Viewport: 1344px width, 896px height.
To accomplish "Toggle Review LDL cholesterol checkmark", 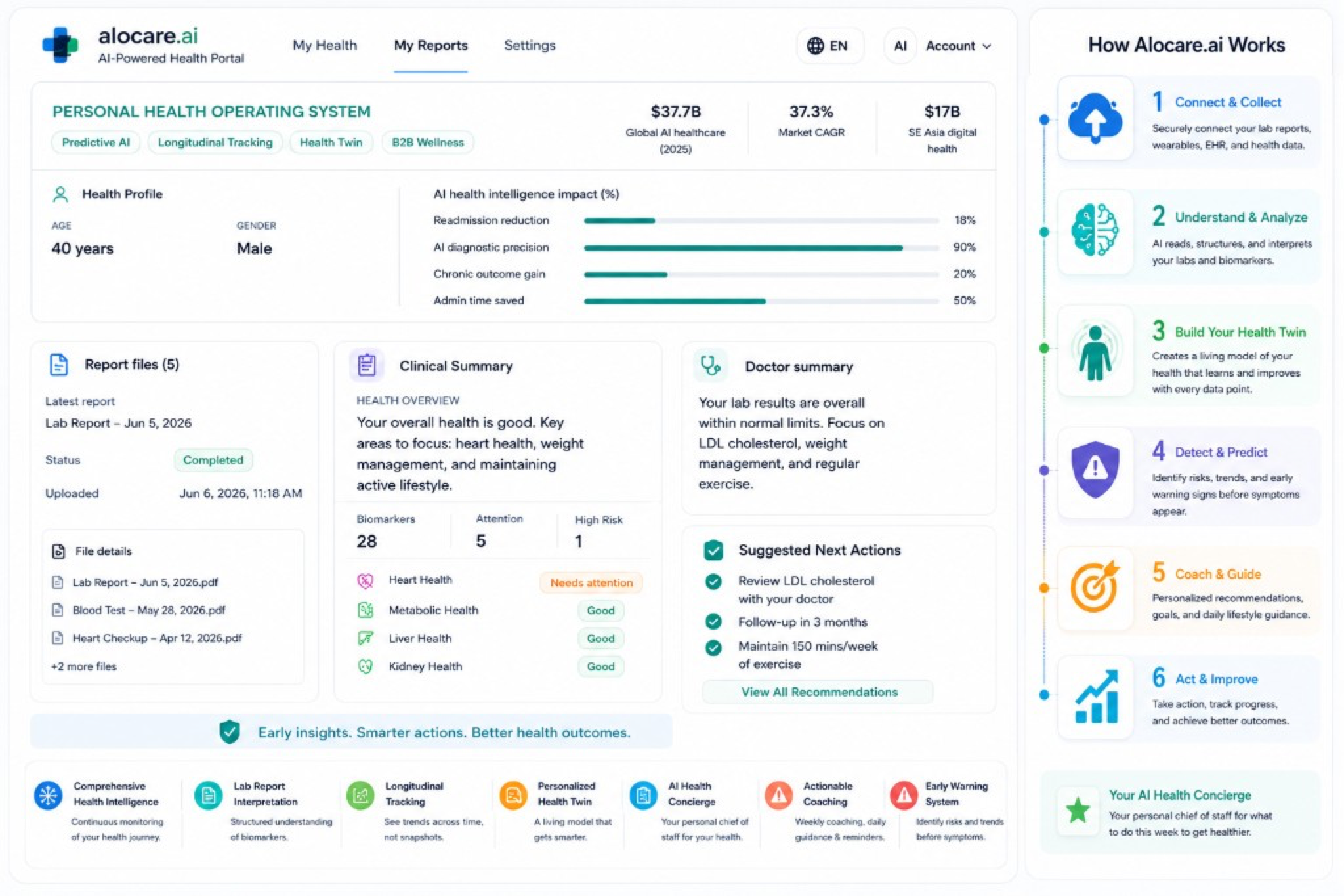I will tap(713, 581).
